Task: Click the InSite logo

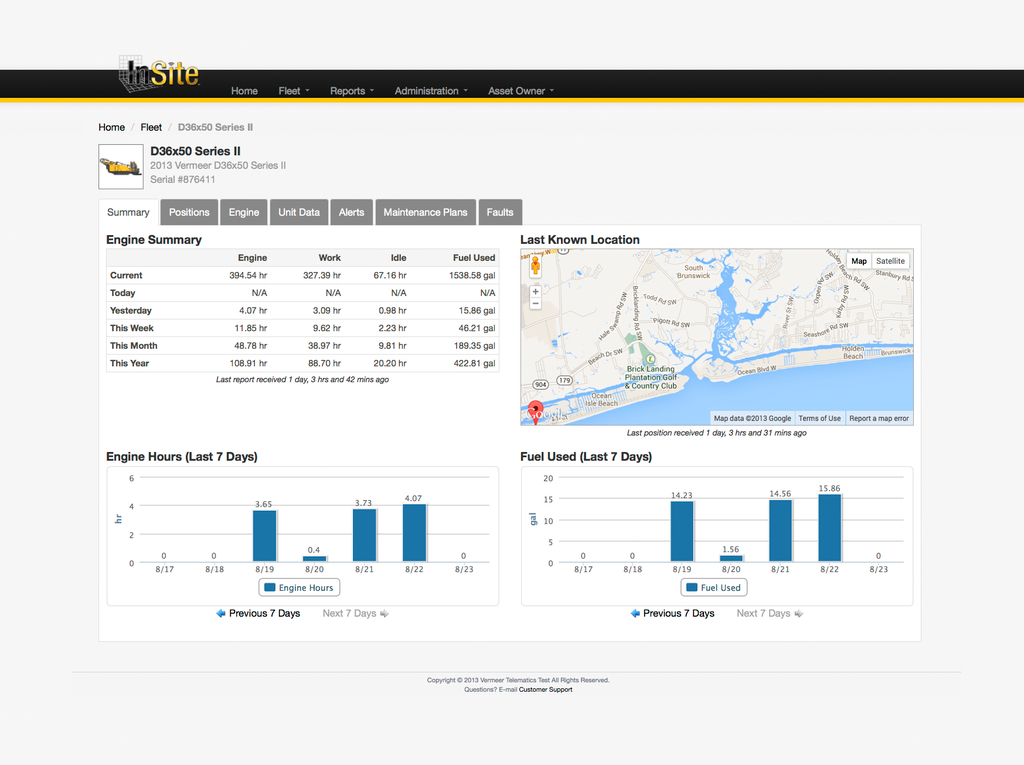Action: [x=159, y=73]
